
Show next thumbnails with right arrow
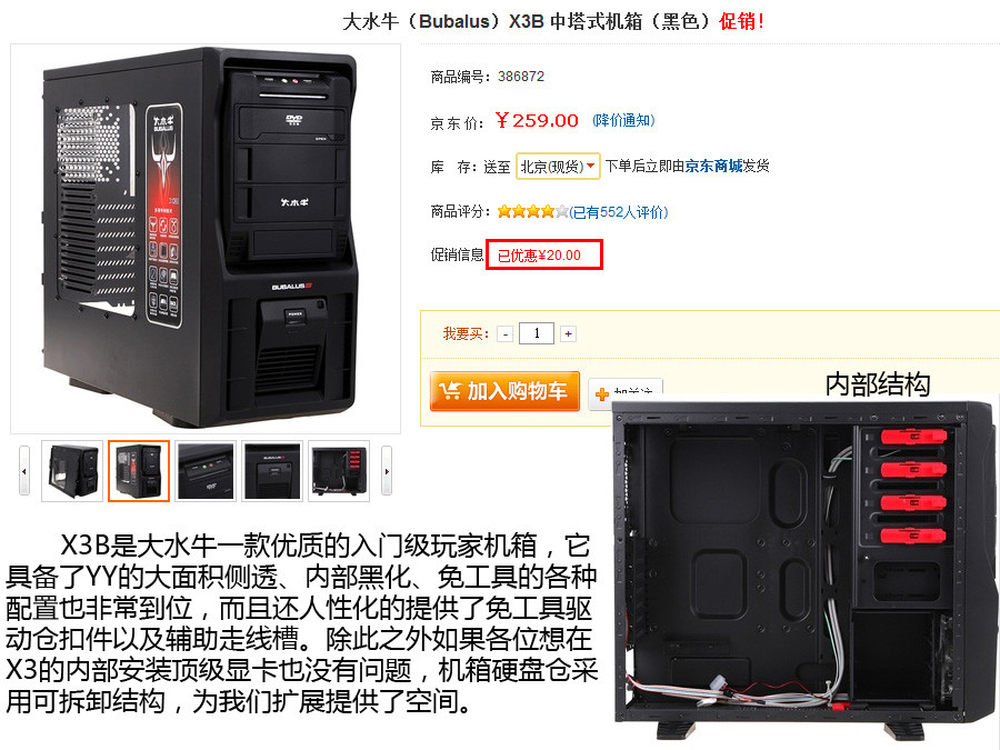click(386, 471)
